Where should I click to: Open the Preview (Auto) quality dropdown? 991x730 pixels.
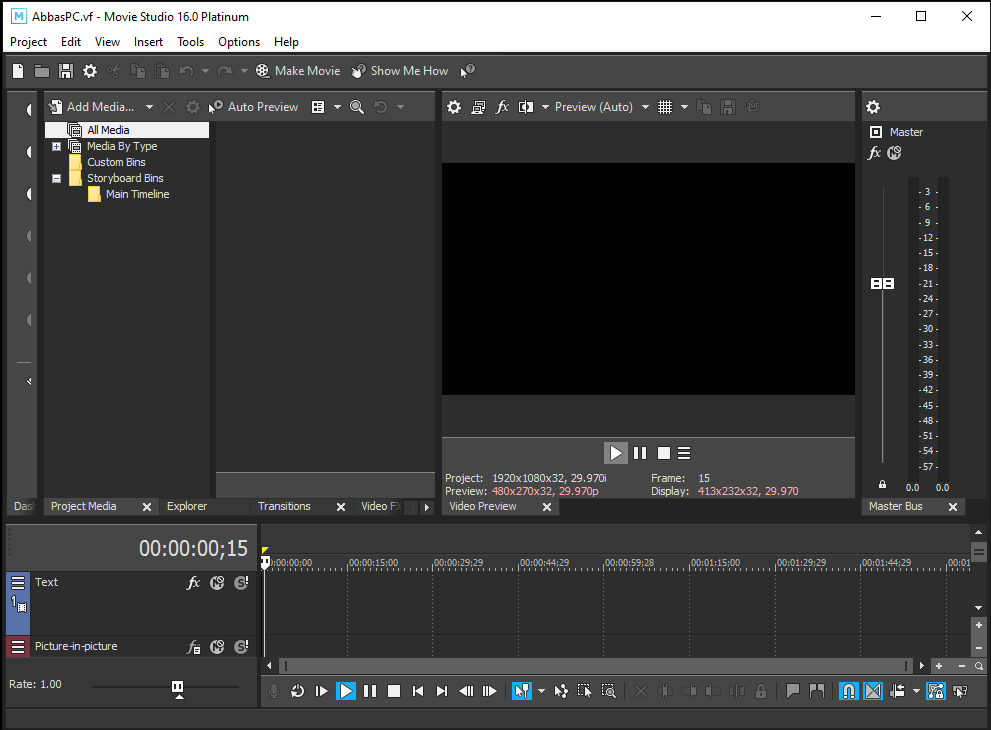coord(602,107)
